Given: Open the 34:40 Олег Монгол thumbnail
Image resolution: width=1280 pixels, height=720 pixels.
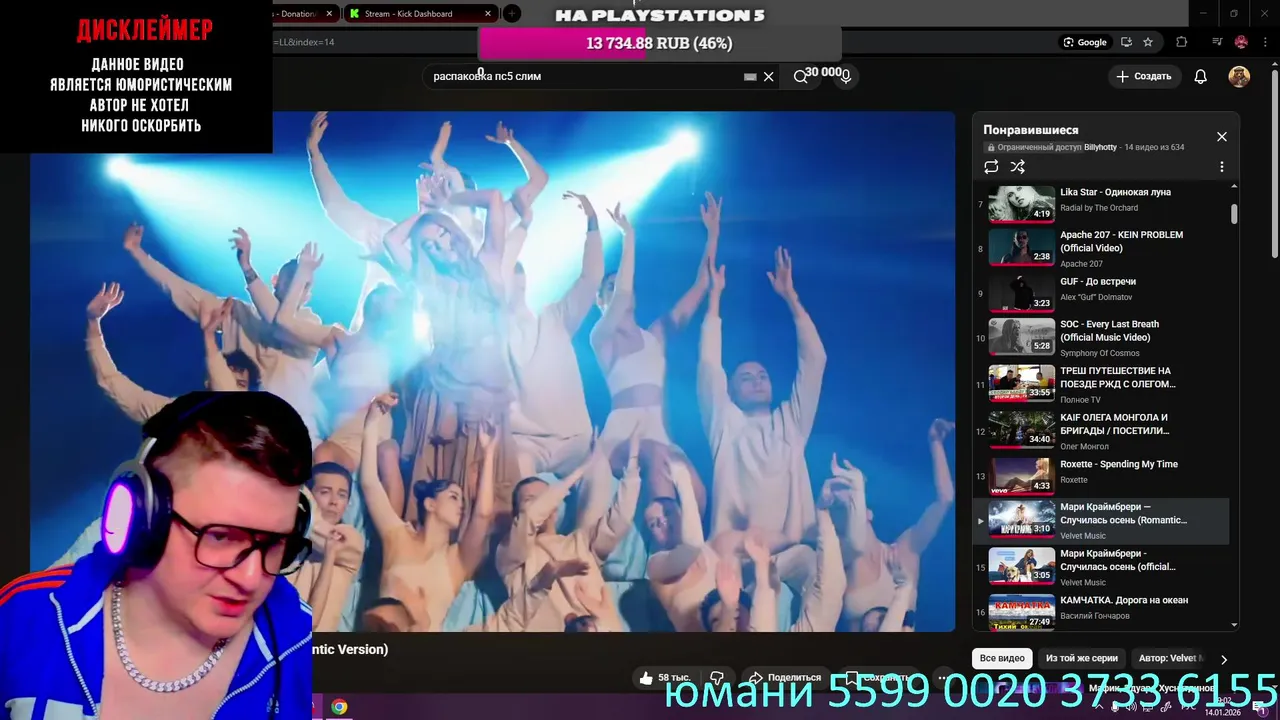Looking at the screenshot, I should coord(1022,430).
